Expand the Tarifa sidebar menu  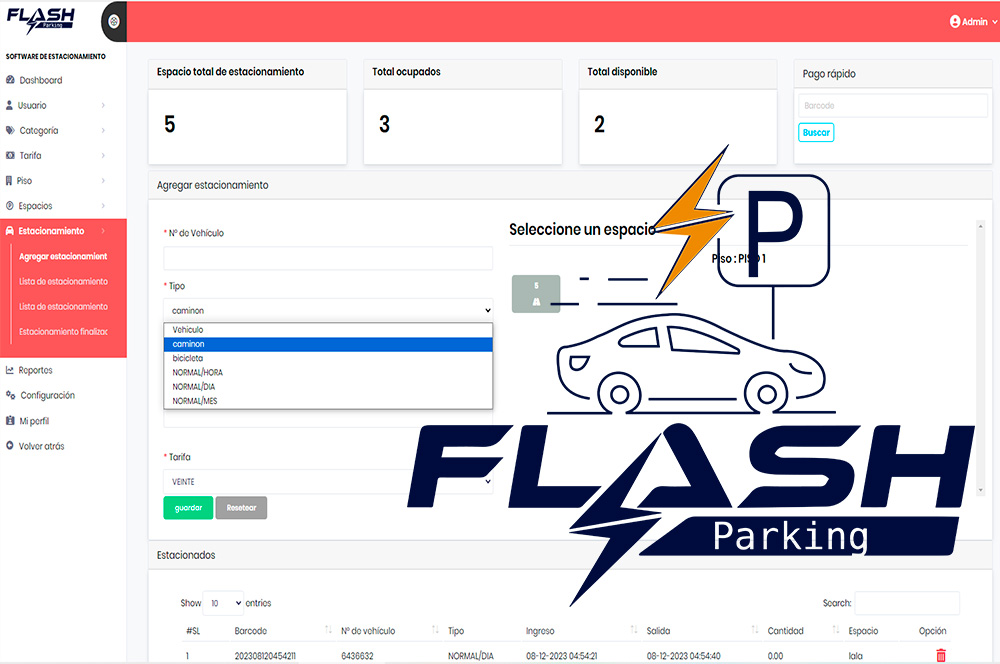tap(30, 155)
